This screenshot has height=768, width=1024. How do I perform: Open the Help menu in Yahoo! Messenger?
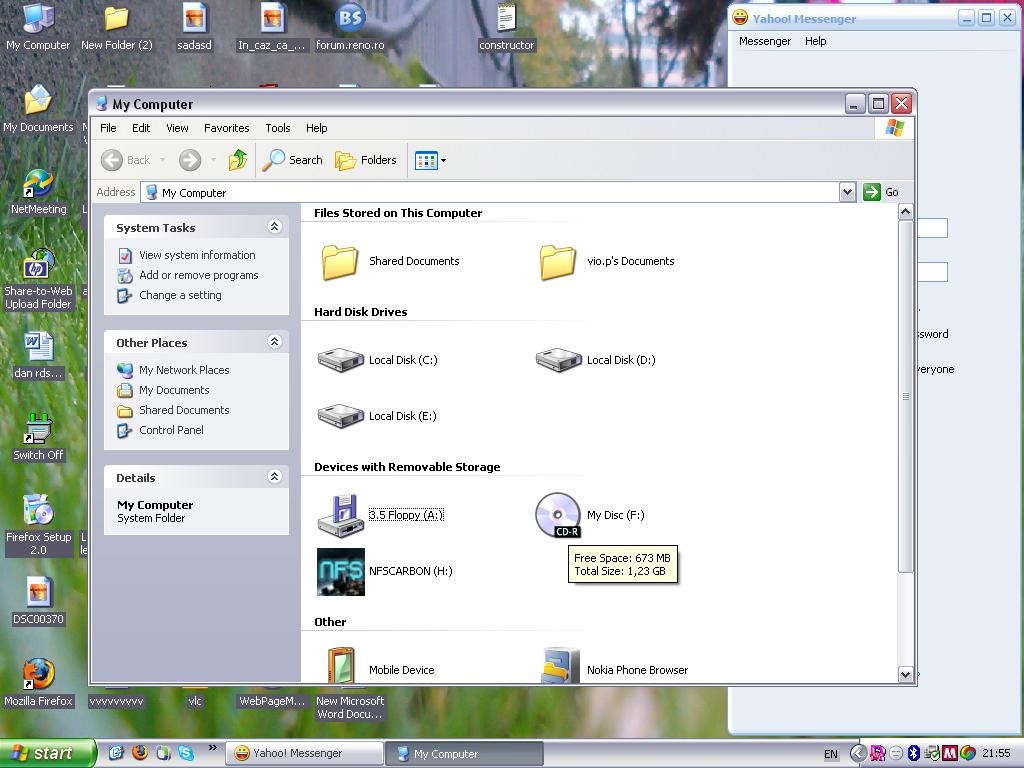click(x=816, y=41)
